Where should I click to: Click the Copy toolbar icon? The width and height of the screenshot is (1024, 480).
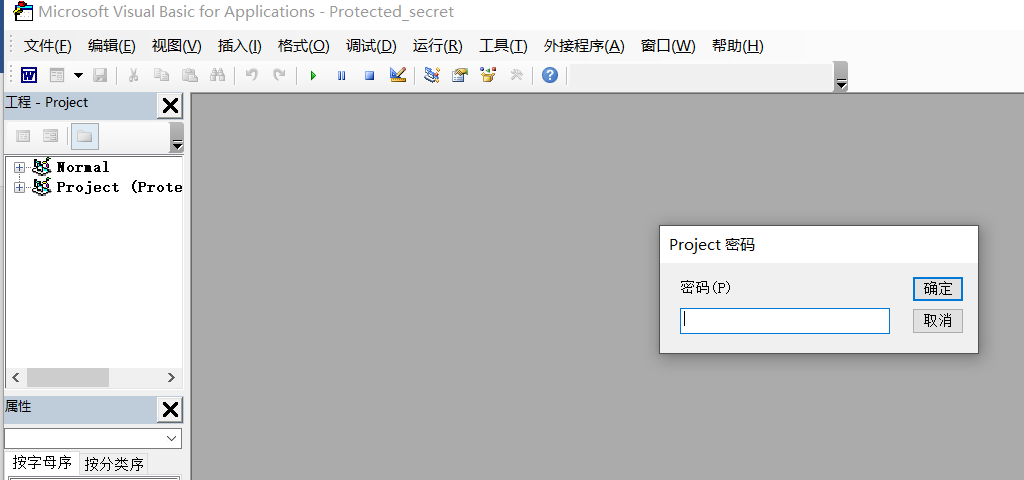pyautogui.click(x=161, y=75)
